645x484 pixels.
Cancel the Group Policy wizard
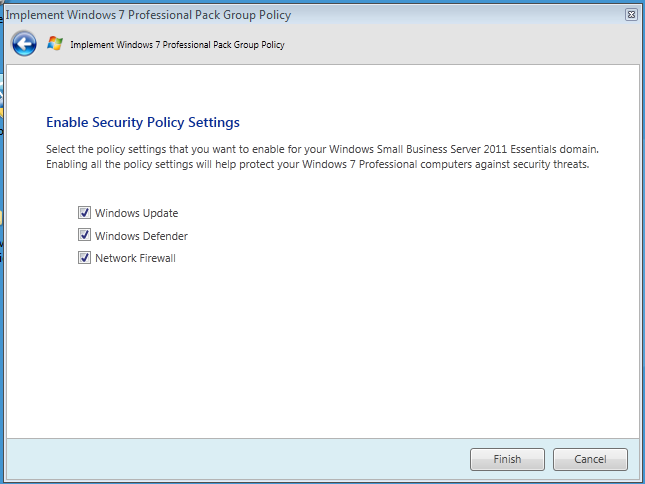[x=590, y=459]
